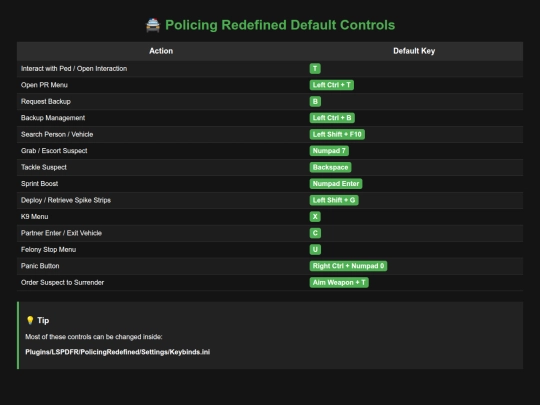The width and height of the screenshot is (540, 405).
Task: Select the 'Default Key' column header
Action: tap(414, 51)
